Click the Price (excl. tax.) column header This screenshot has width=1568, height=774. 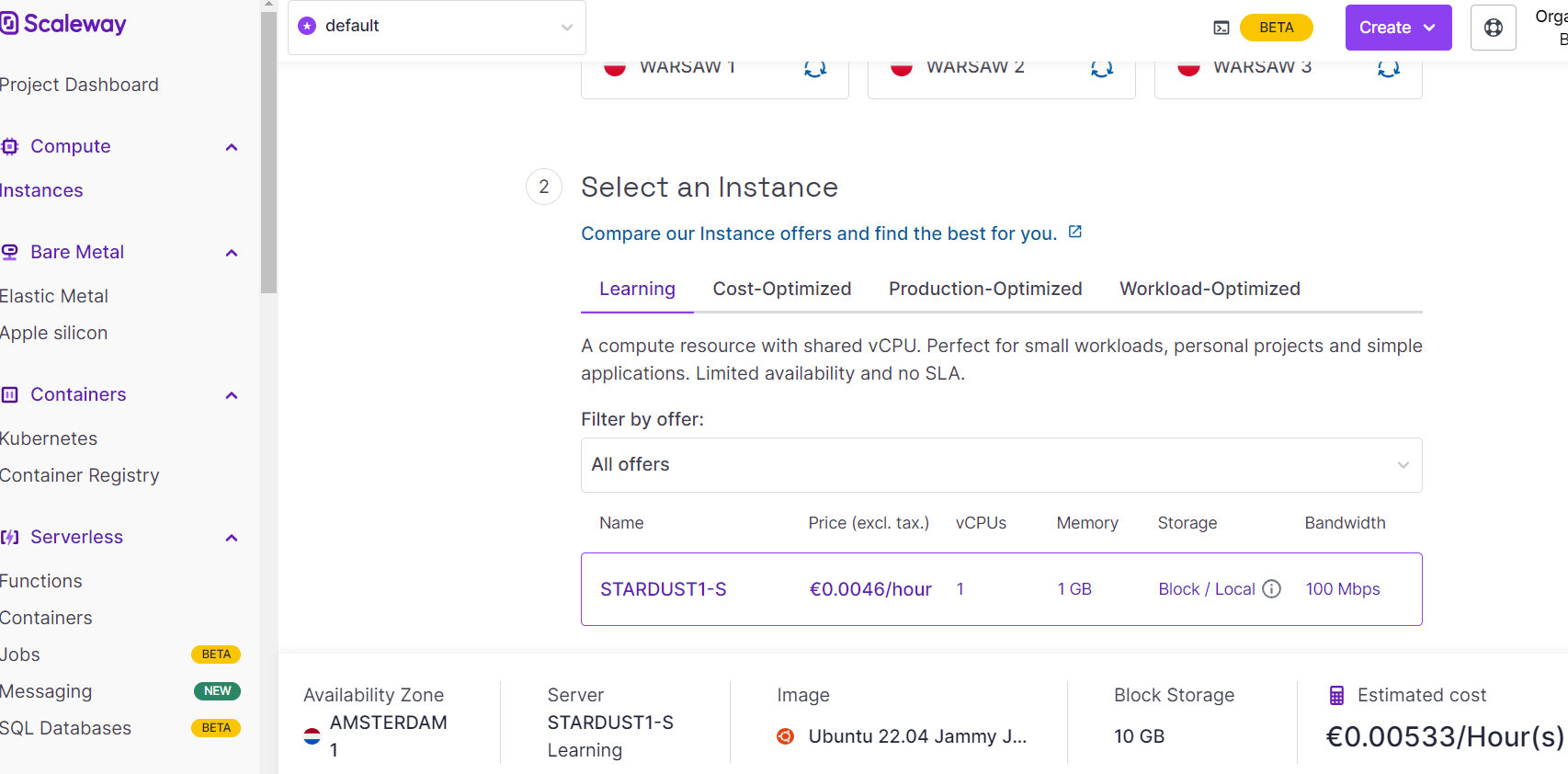(x=869, y=523)
